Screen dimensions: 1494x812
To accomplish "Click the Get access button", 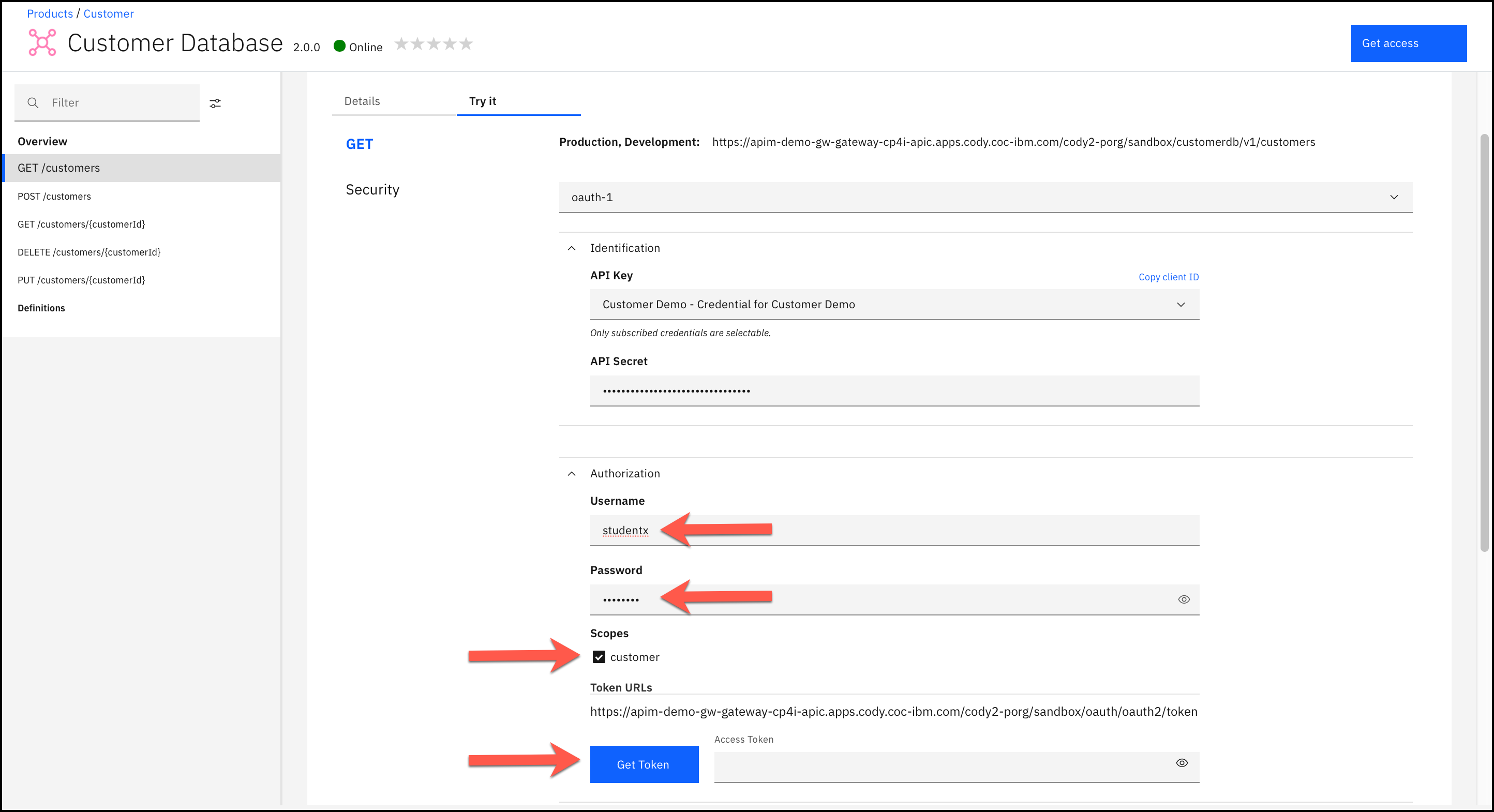I will pos(1408,43).
